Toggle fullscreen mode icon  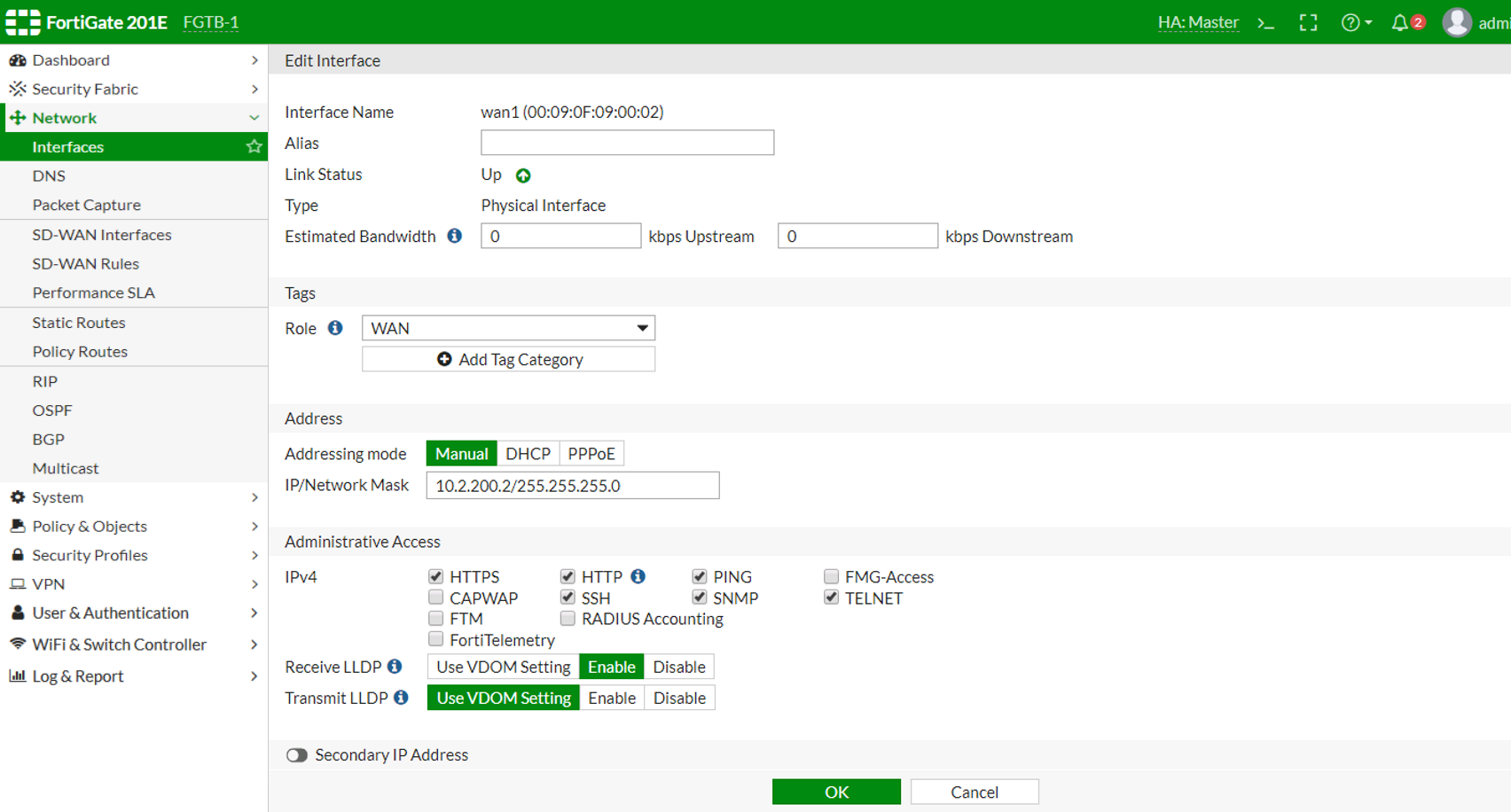pyautogui.click(x=1309, y=23)
